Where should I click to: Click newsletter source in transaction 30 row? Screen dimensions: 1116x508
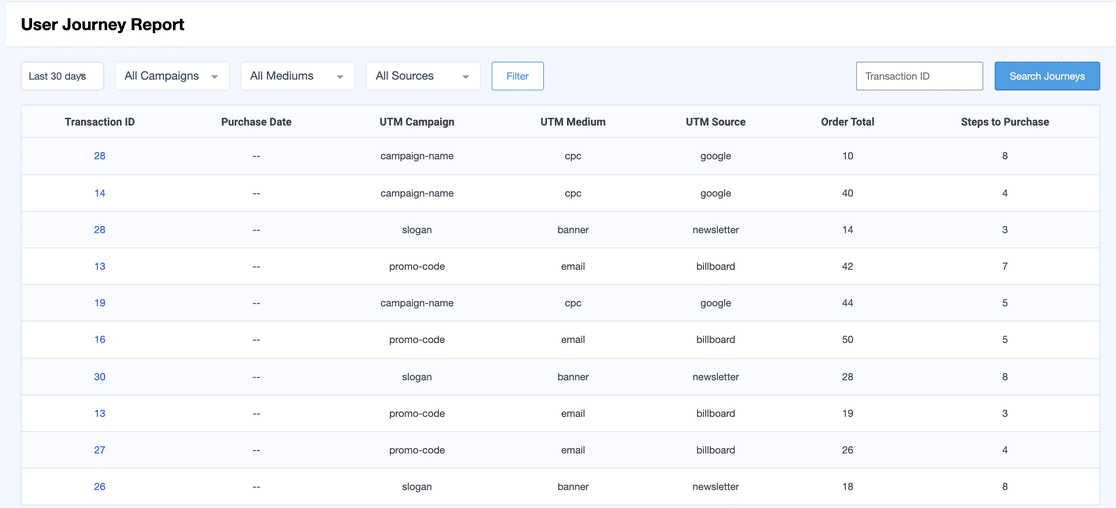[x=715, y=376]
